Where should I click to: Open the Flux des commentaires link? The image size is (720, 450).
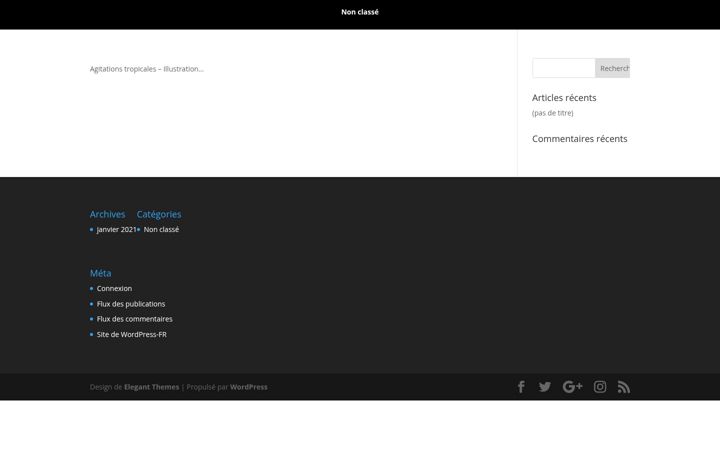135,319
